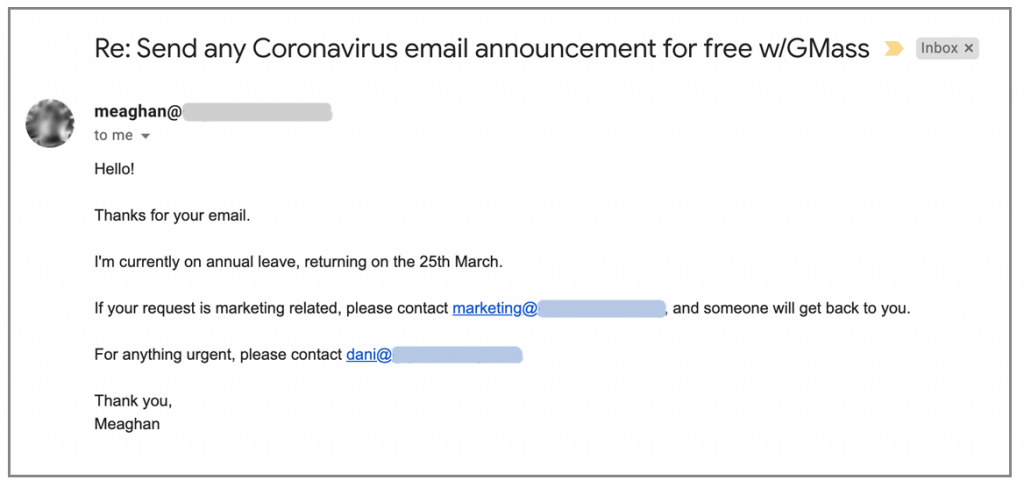
Task: Click the "Thanks for your email." line
Action: click(172, 215)
